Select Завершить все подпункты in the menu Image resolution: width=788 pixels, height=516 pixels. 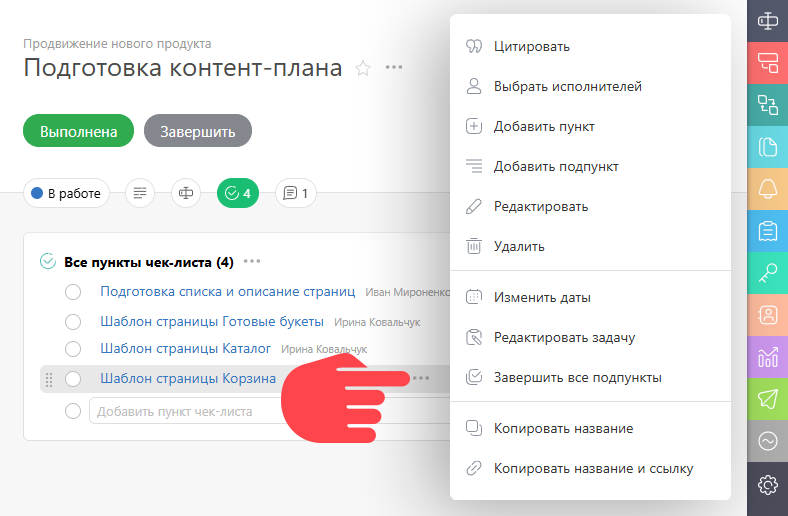[x=590, y=377]
